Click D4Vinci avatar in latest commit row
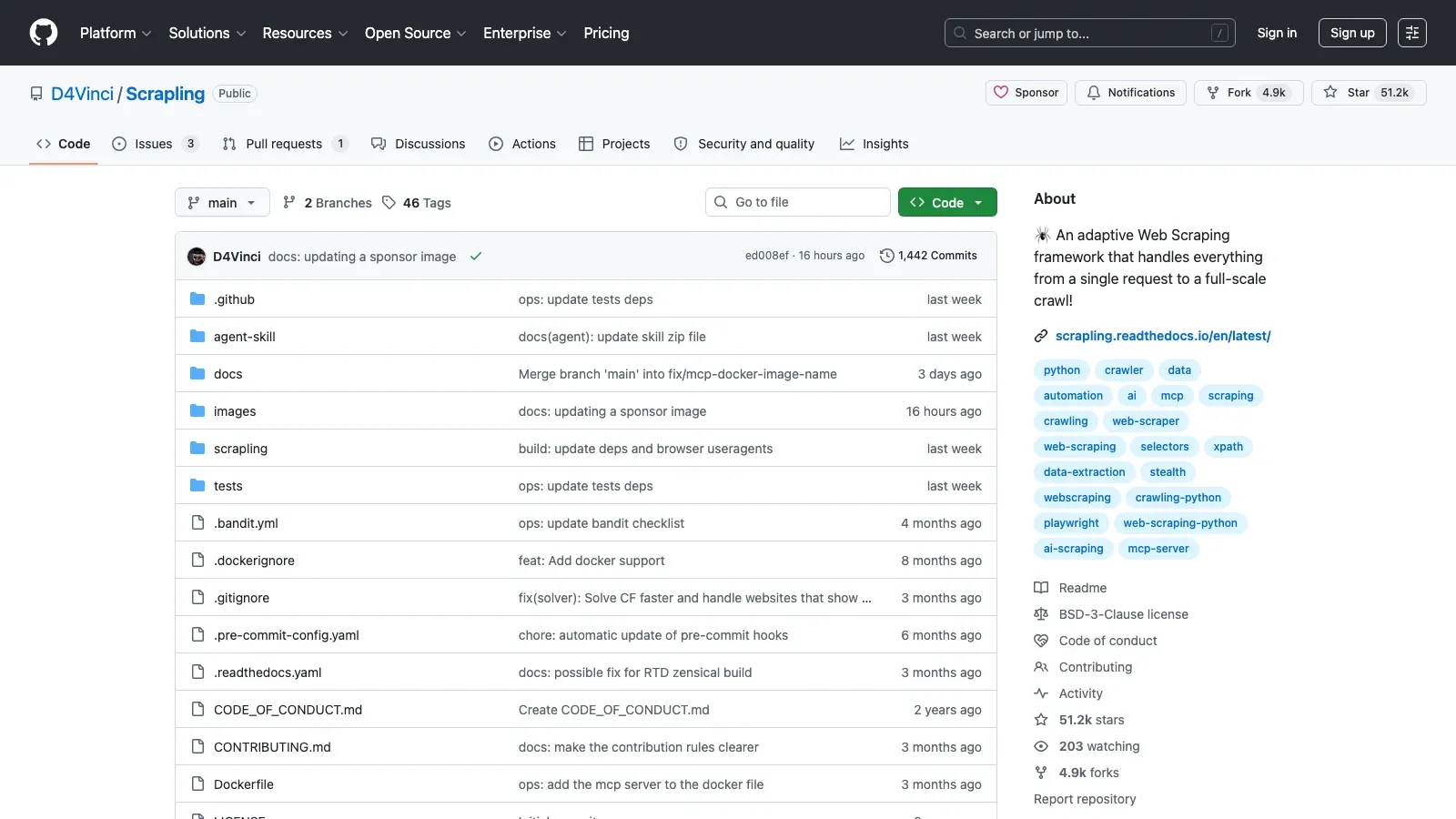The width and height of the screenshot is (1456, 819). pyautogui.click(x=197, y=257)
